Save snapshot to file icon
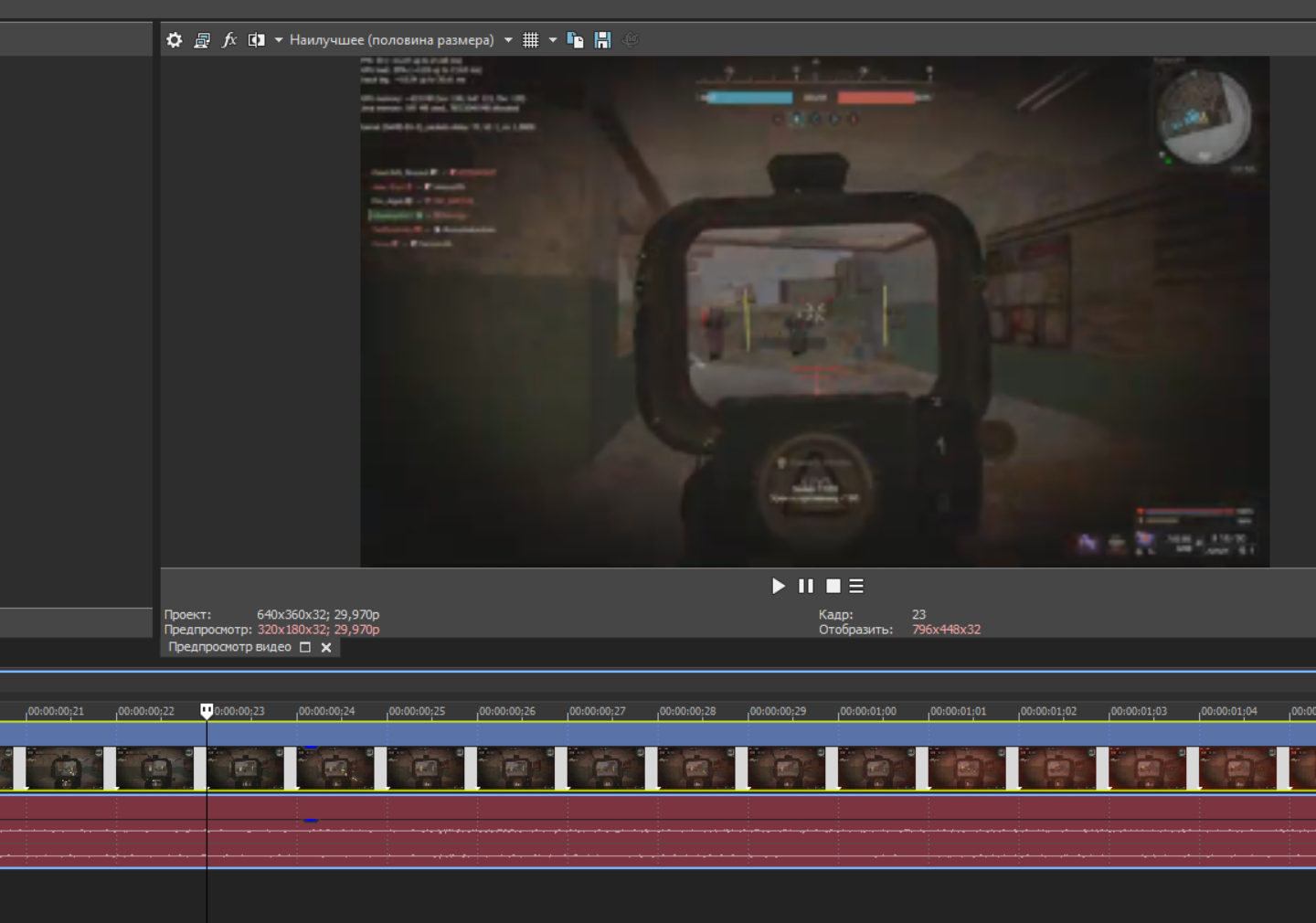Screen dimensions: 1316x923 [602, 40]
